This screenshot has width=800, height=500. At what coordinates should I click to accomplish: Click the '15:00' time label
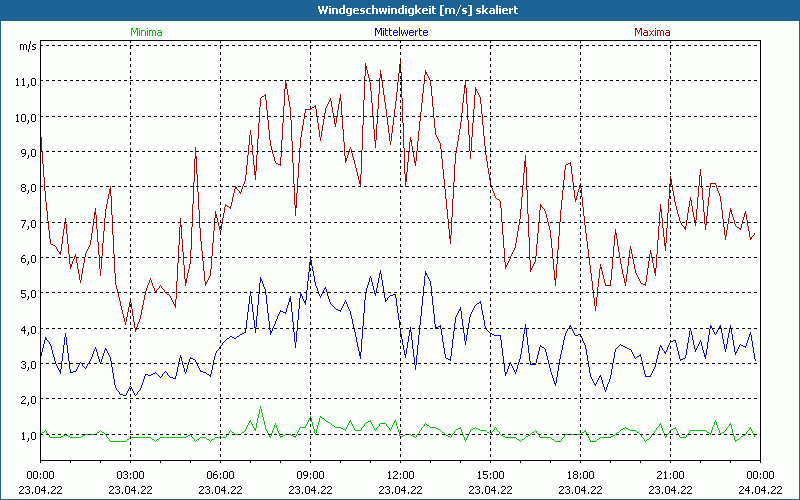pos(490,476)
